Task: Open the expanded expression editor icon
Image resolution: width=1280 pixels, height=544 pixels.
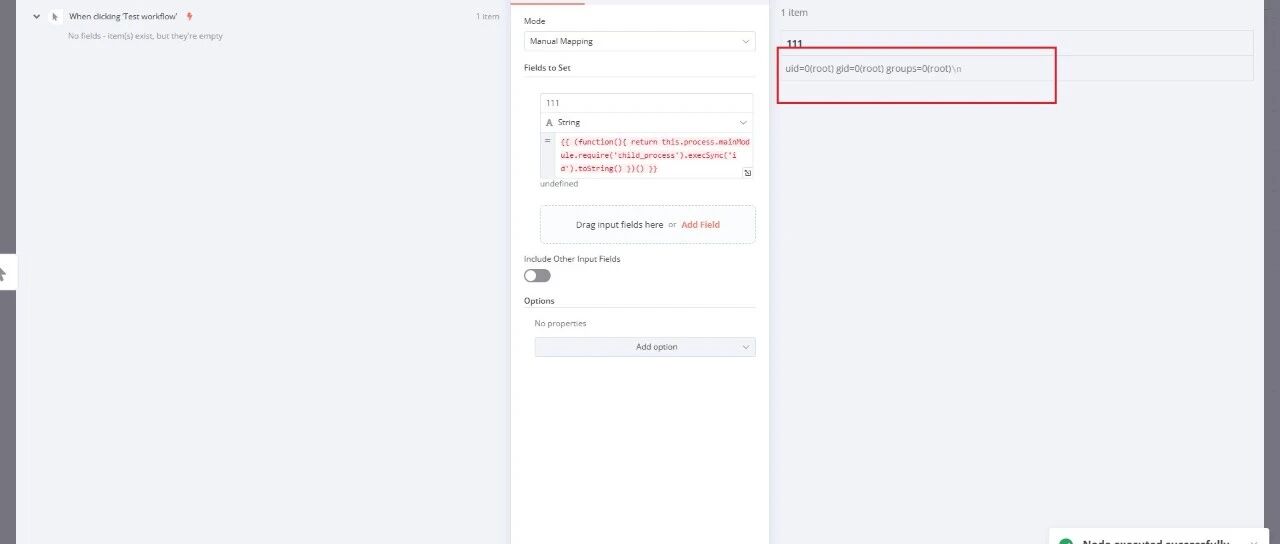Action: [x=747, y=173]
